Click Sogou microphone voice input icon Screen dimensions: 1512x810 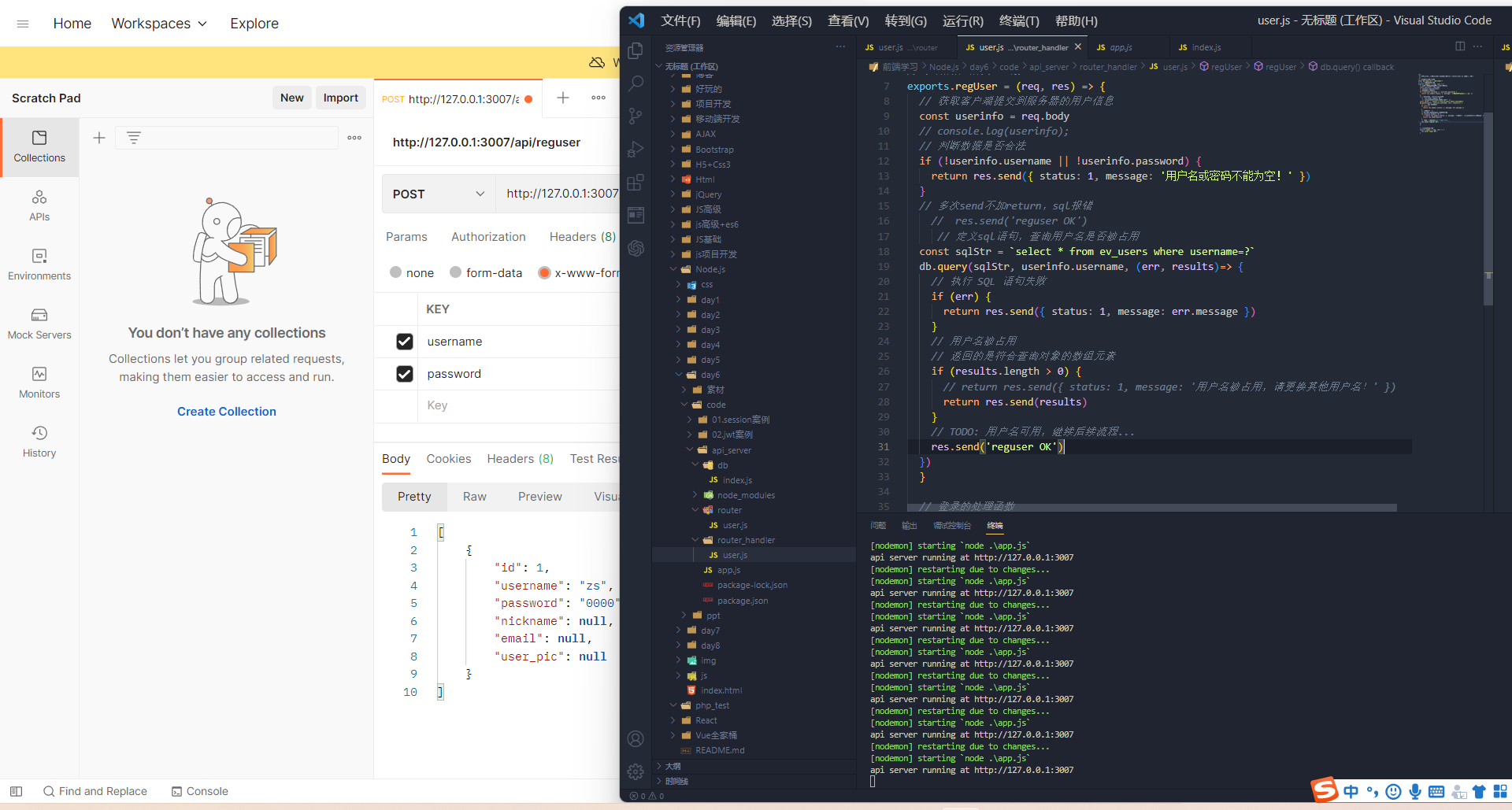(x=1415, y=791)
